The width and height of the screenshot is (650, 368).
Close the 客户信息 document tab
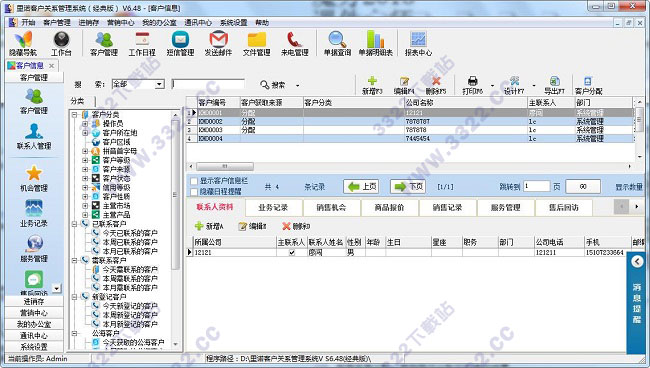[x=51, y=65]
